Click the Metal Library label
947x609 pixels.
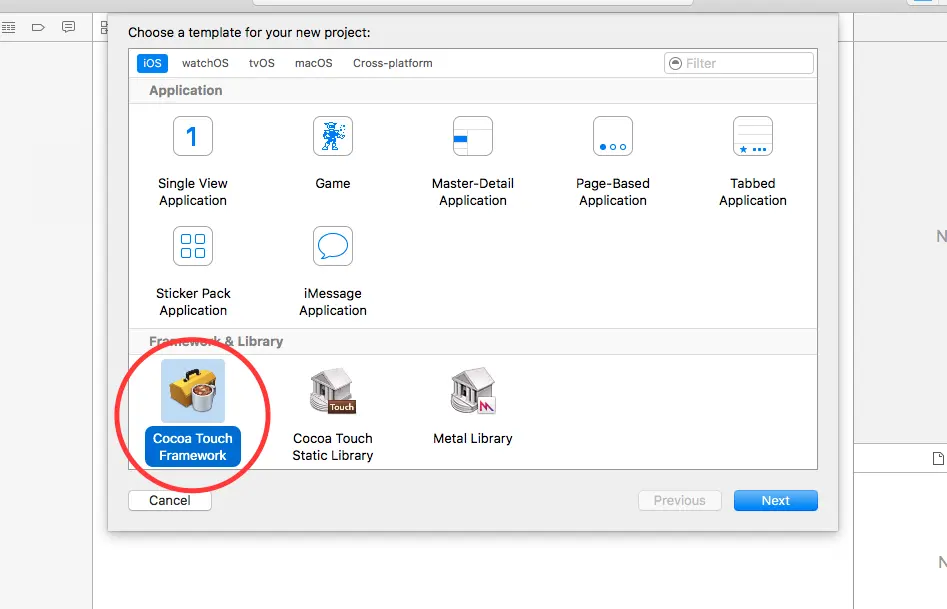473,439
